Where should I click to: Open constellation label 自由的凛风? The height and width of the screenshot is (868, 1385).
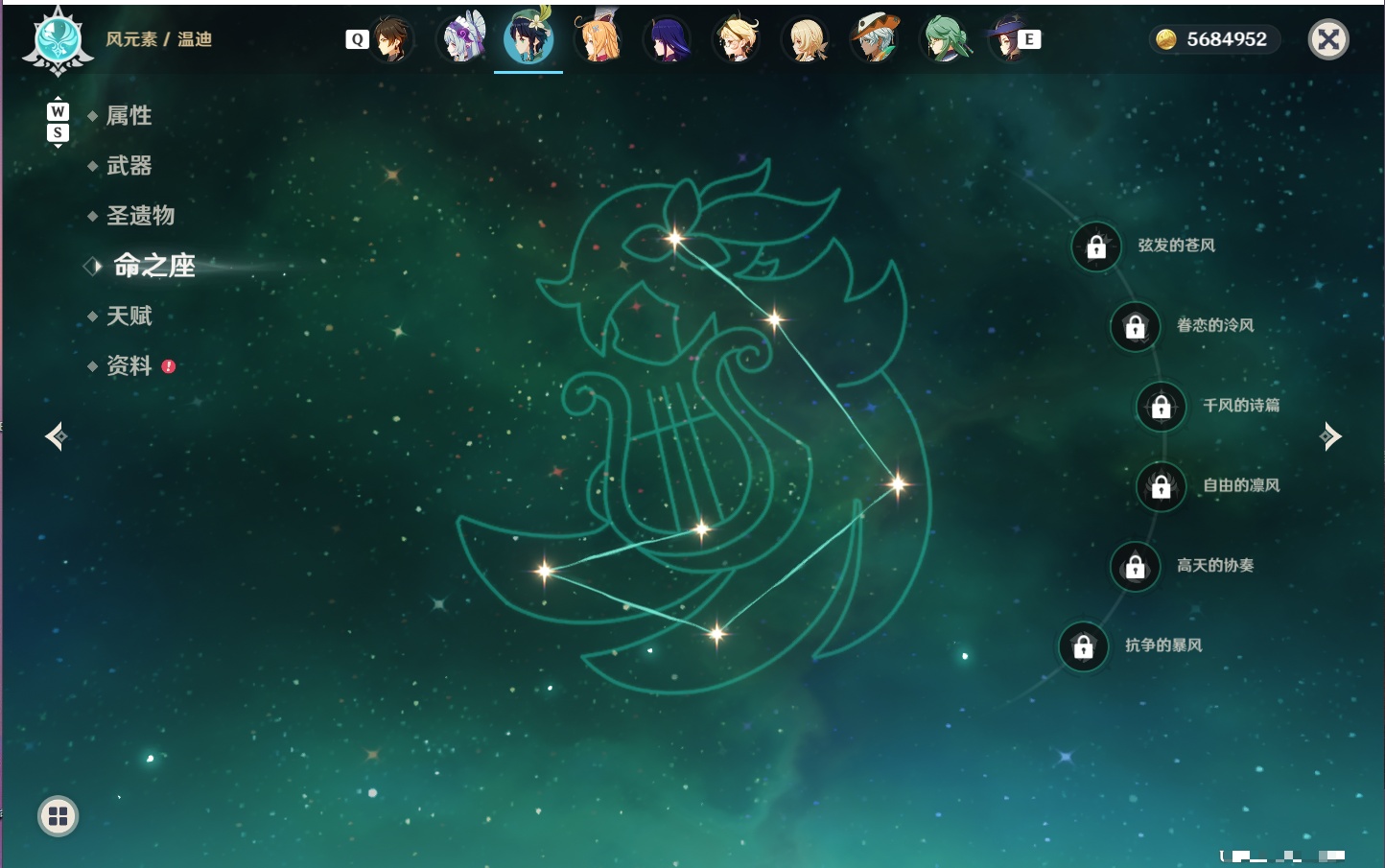coord(1241,485)
